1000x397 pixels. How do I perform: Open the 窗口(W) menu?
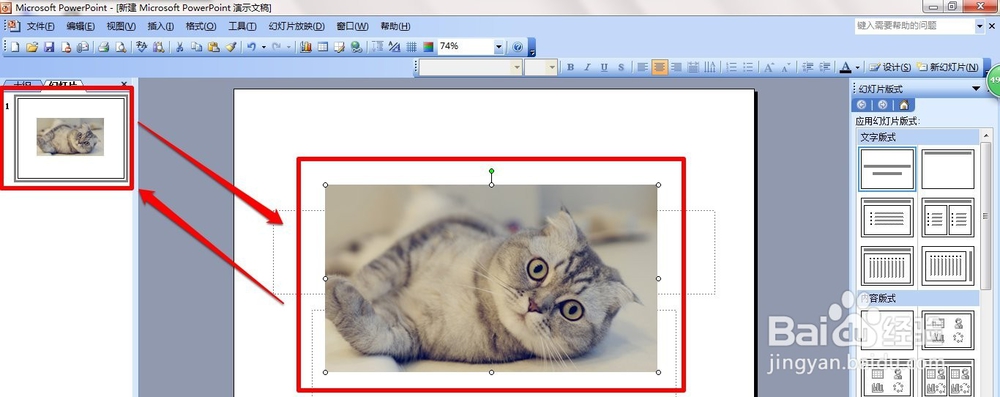[353, 26]
